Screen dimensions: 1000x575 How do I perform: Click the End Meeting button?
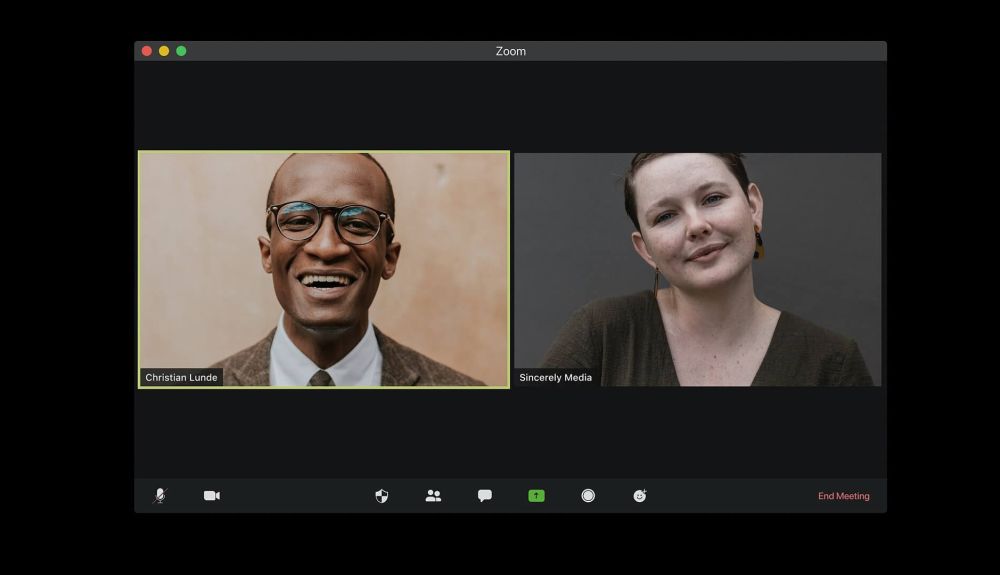(x=843, y=496)
